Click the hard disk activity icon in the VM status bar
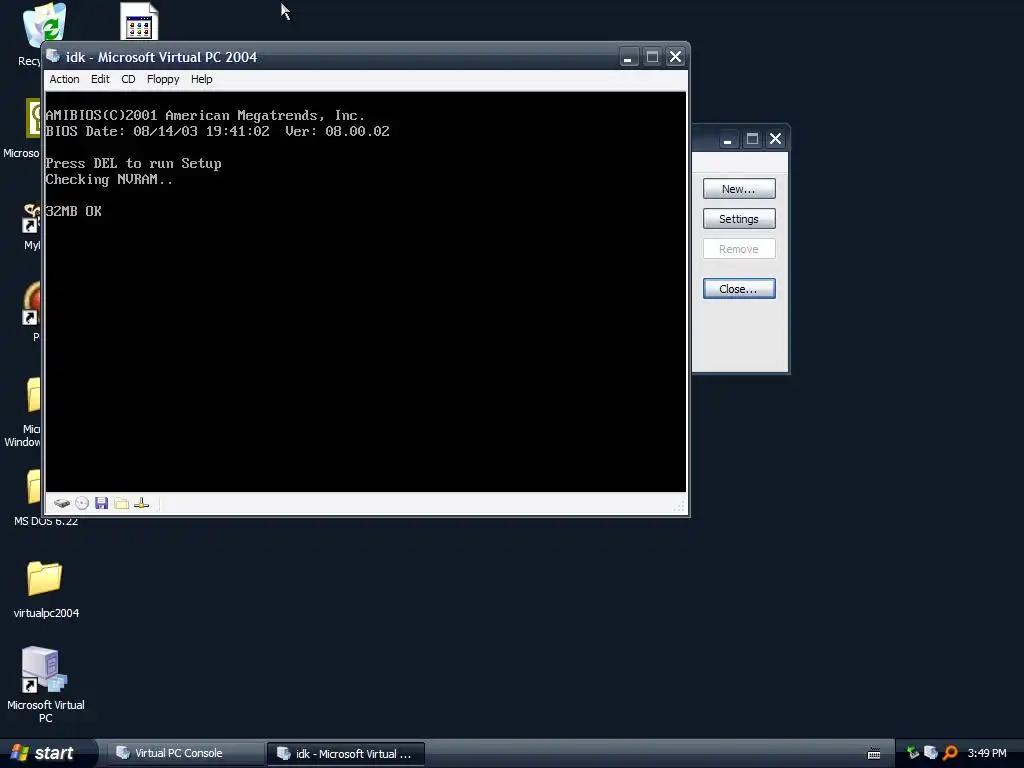Image resolution: width=1024 pixels, height=768 pixels. 62,504
